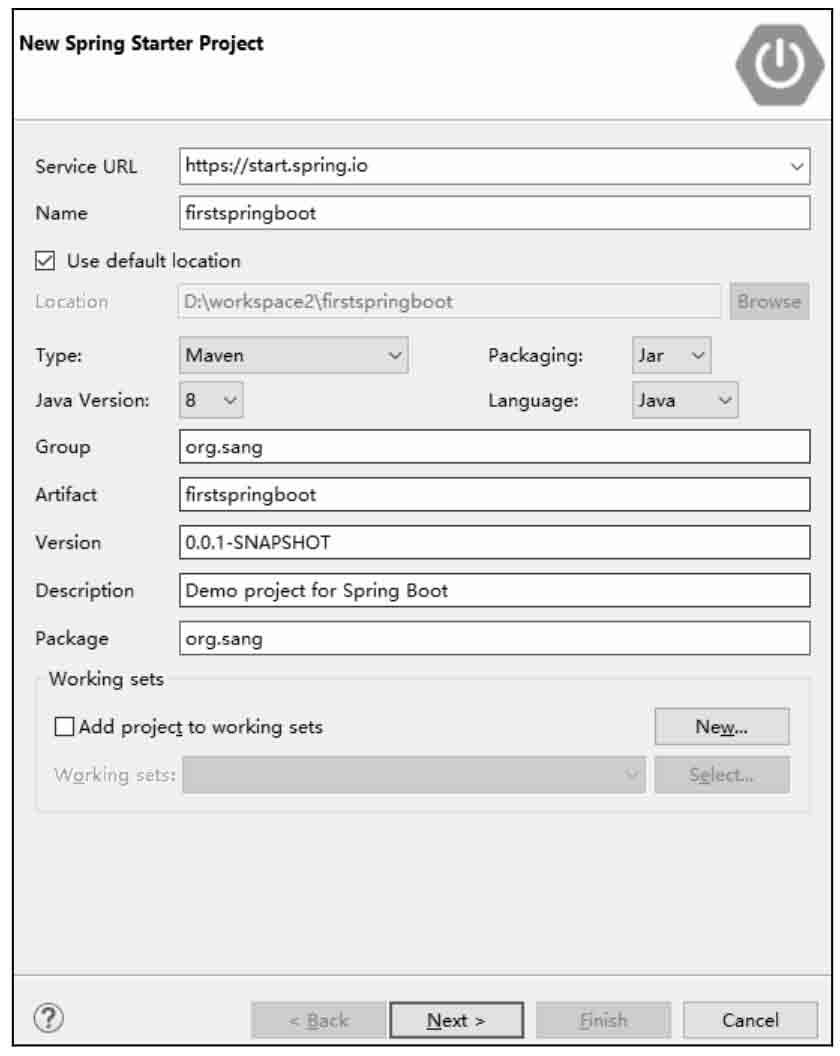Edit the Description text field
The width and height of the screenshot is (840, 1056).
pos(494,590)
